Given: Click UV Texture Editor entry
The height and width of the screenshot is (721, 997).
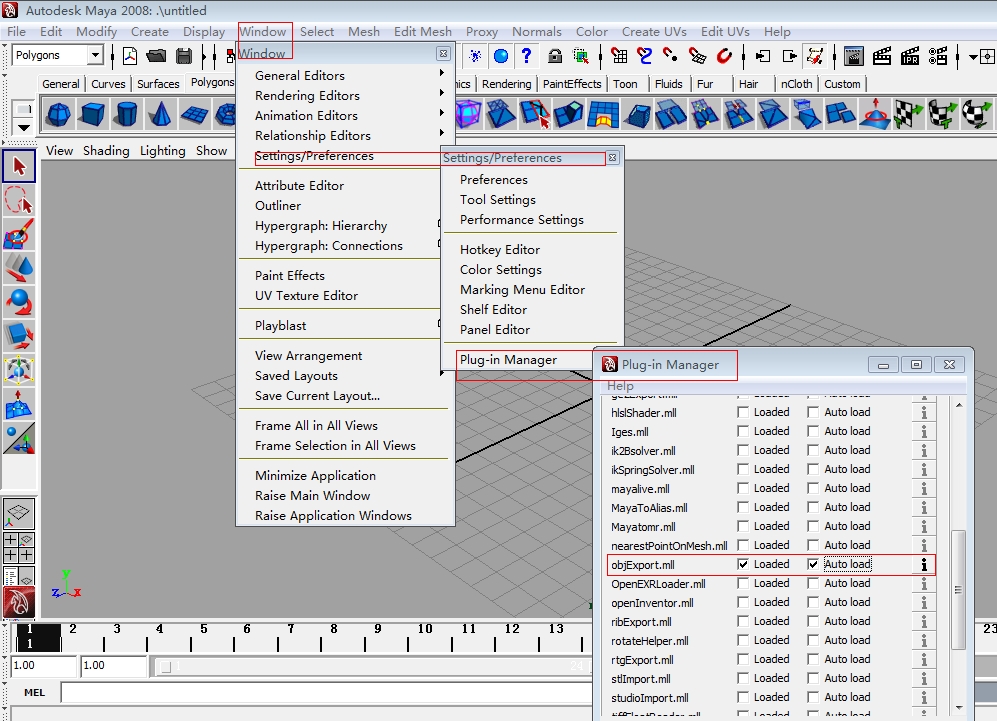Looking at the screenshot, I should coord(306,296).
